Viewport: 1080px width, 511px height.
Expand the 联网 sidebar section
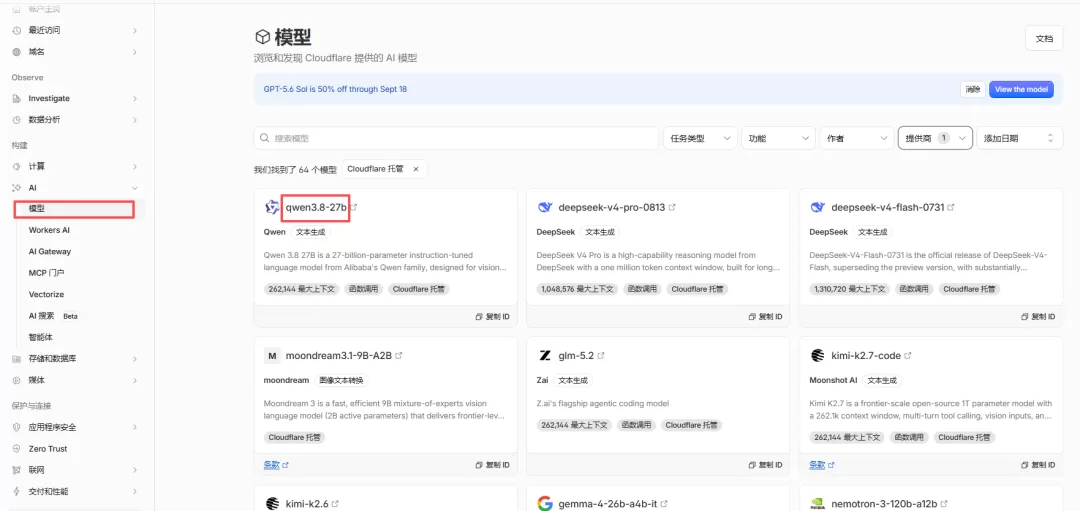click(x=135, y=470)
